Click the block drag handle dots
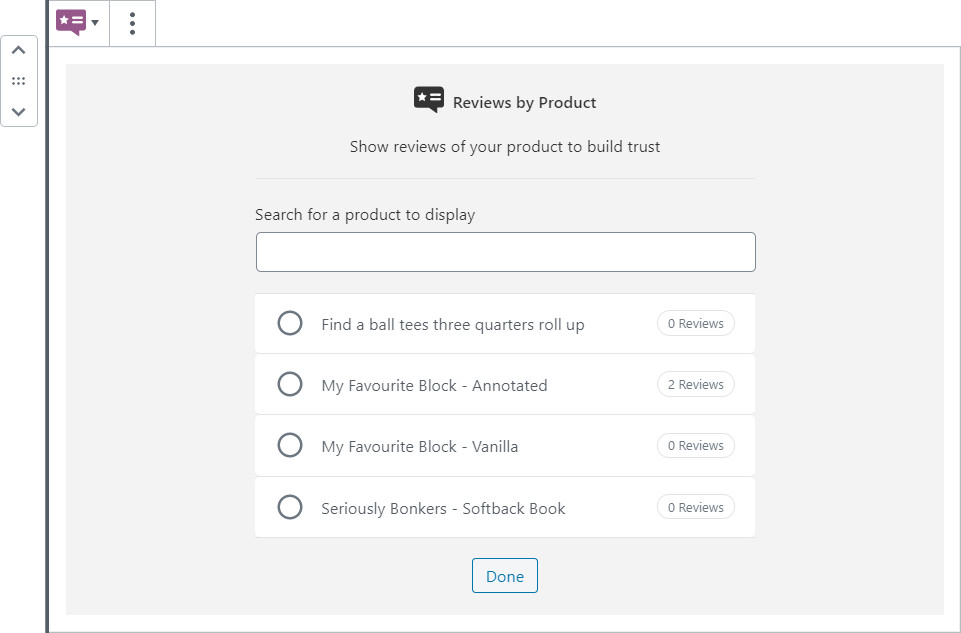Viewport: 961px width, 633px height. click(18, 81)
